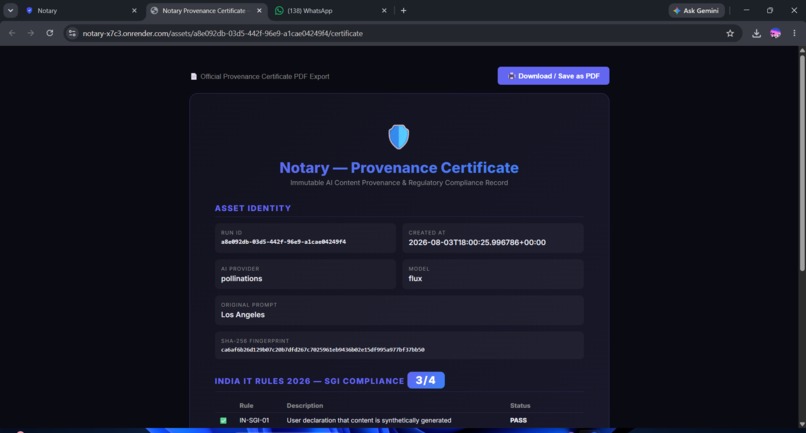806x433 pixels.
Task: Select the SHA-256 fingerprint hash value
Action: (x=323, y=350)
